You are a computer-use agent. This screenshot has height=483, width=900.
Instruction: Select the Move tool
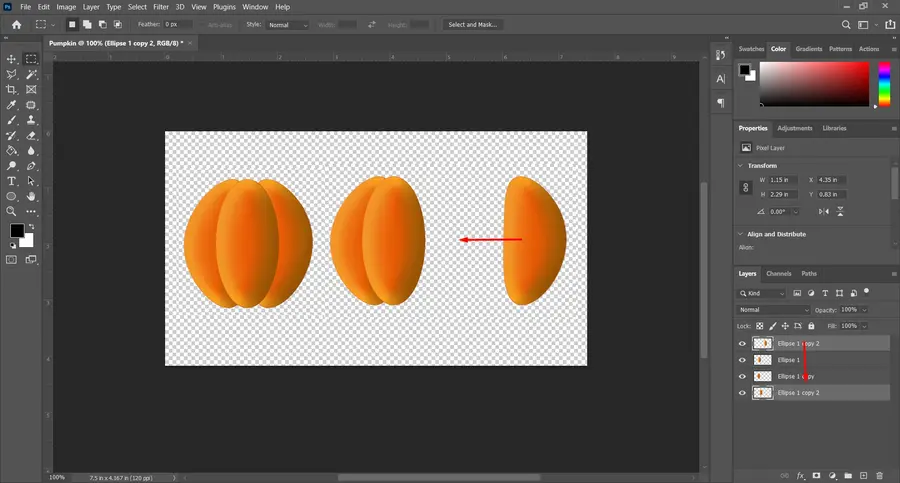11,59
